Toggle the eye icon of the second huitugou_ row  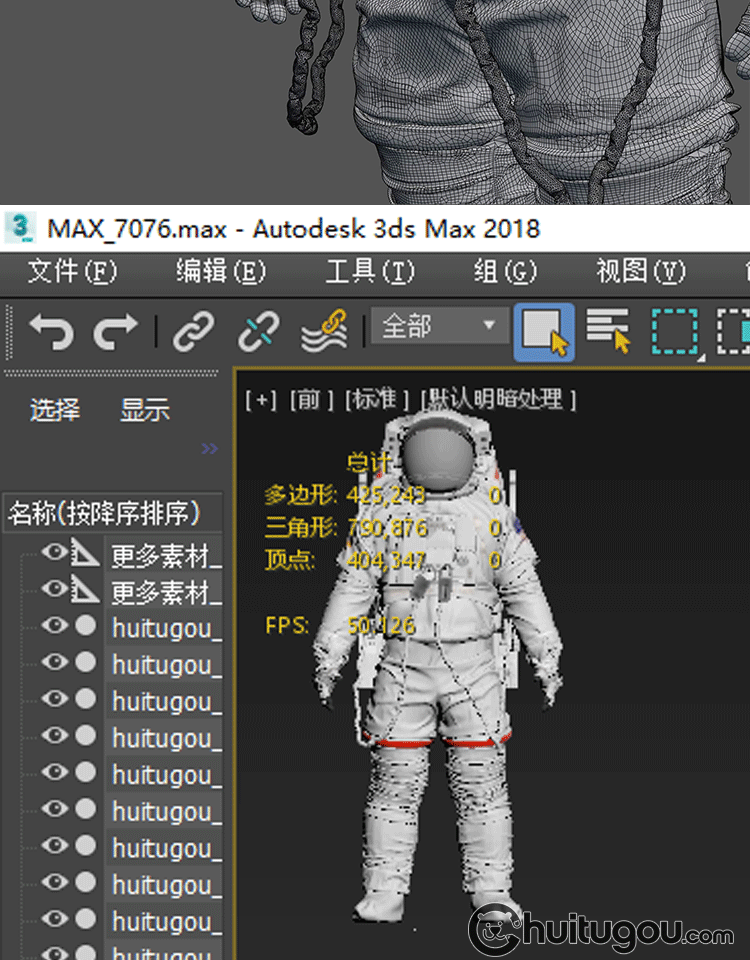click(54, 662)
